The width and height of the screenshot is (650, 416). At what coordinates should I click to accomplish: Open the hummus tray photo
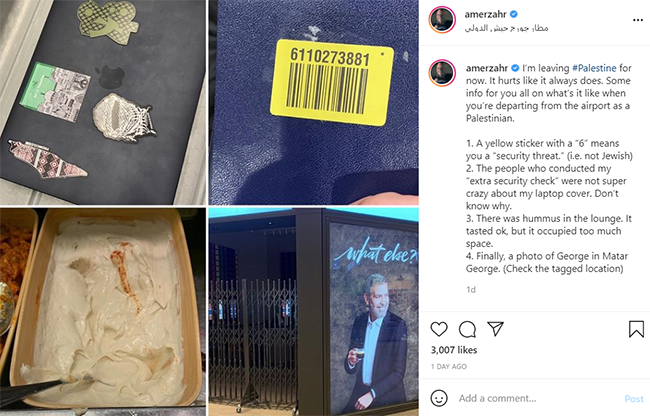click(x=103, y=312)
